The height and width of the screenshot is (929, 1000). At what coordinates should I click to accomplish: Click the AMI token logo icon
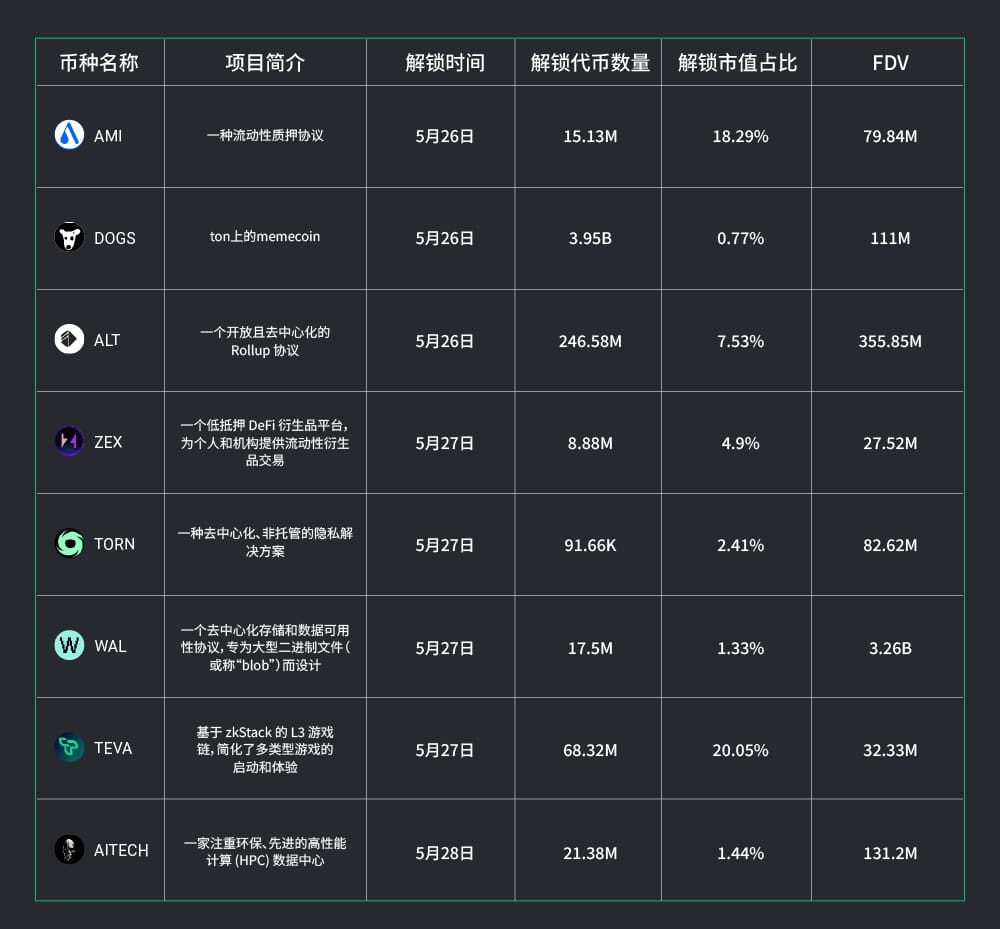tap(69, 135)
